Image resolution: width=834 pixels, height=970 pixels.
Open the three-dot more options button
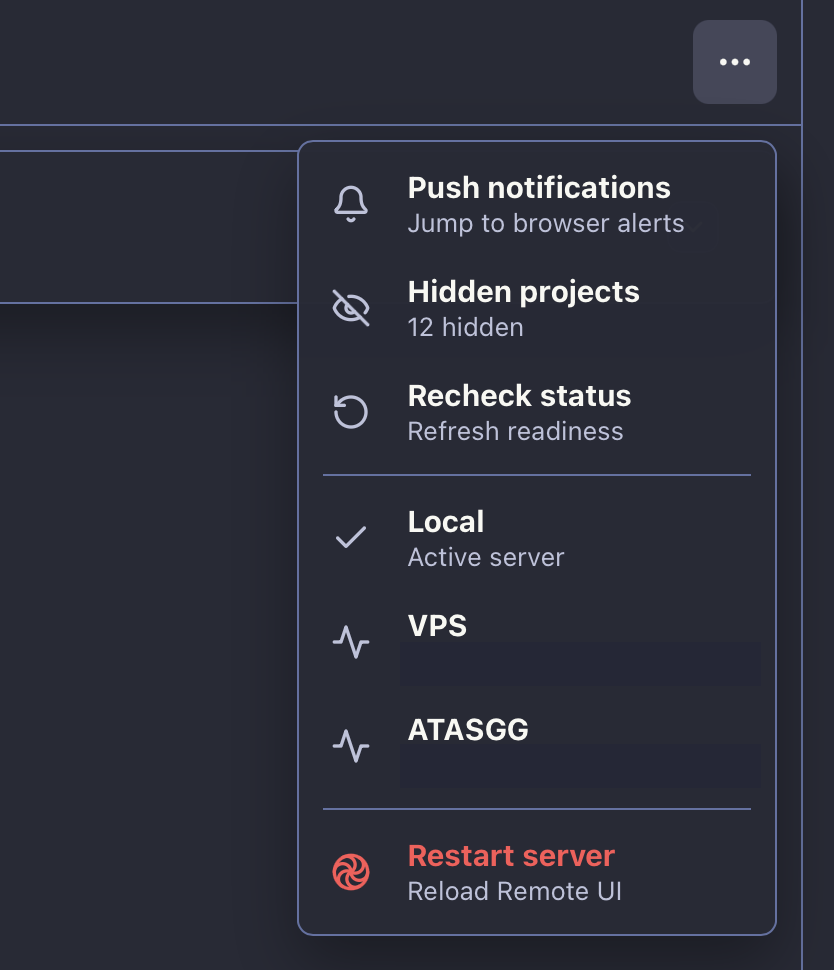[734, 62]
